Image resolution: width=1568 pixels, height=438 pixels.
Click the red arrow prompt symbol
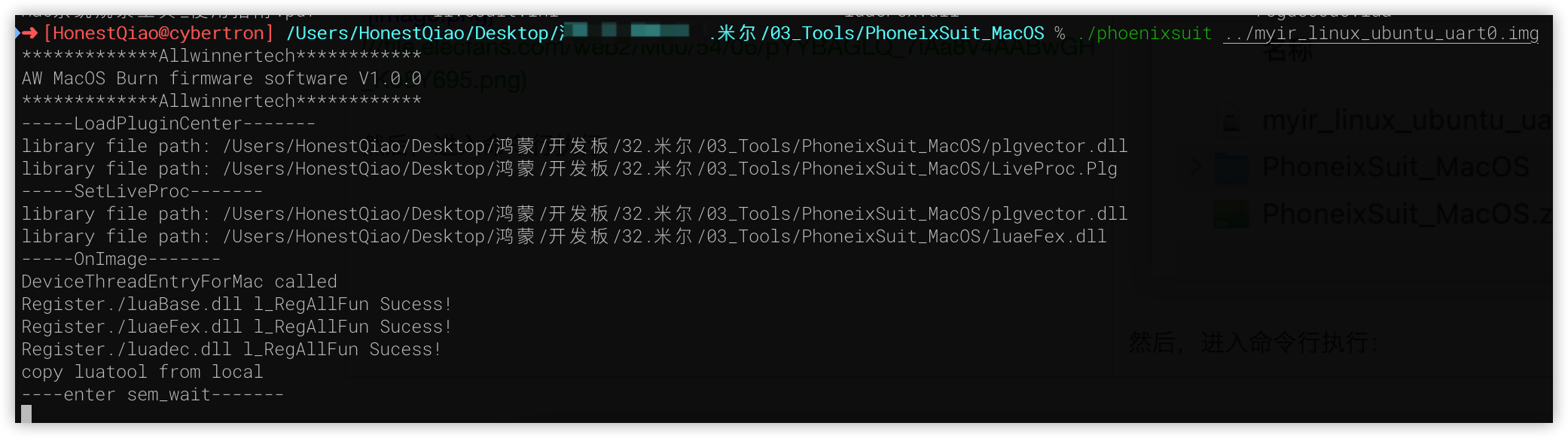tap(30, 33)
